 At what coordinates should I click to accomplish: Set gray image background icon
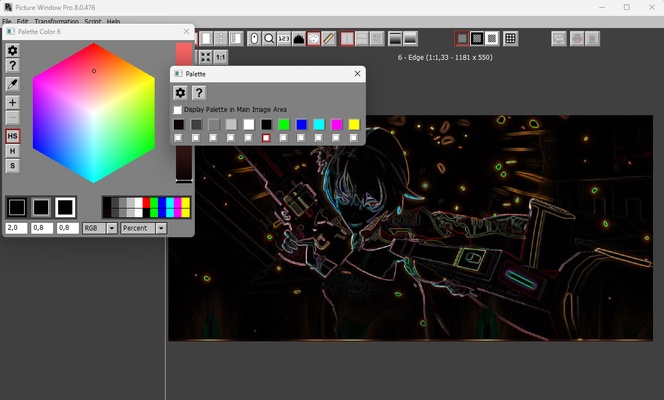[462, 39]
